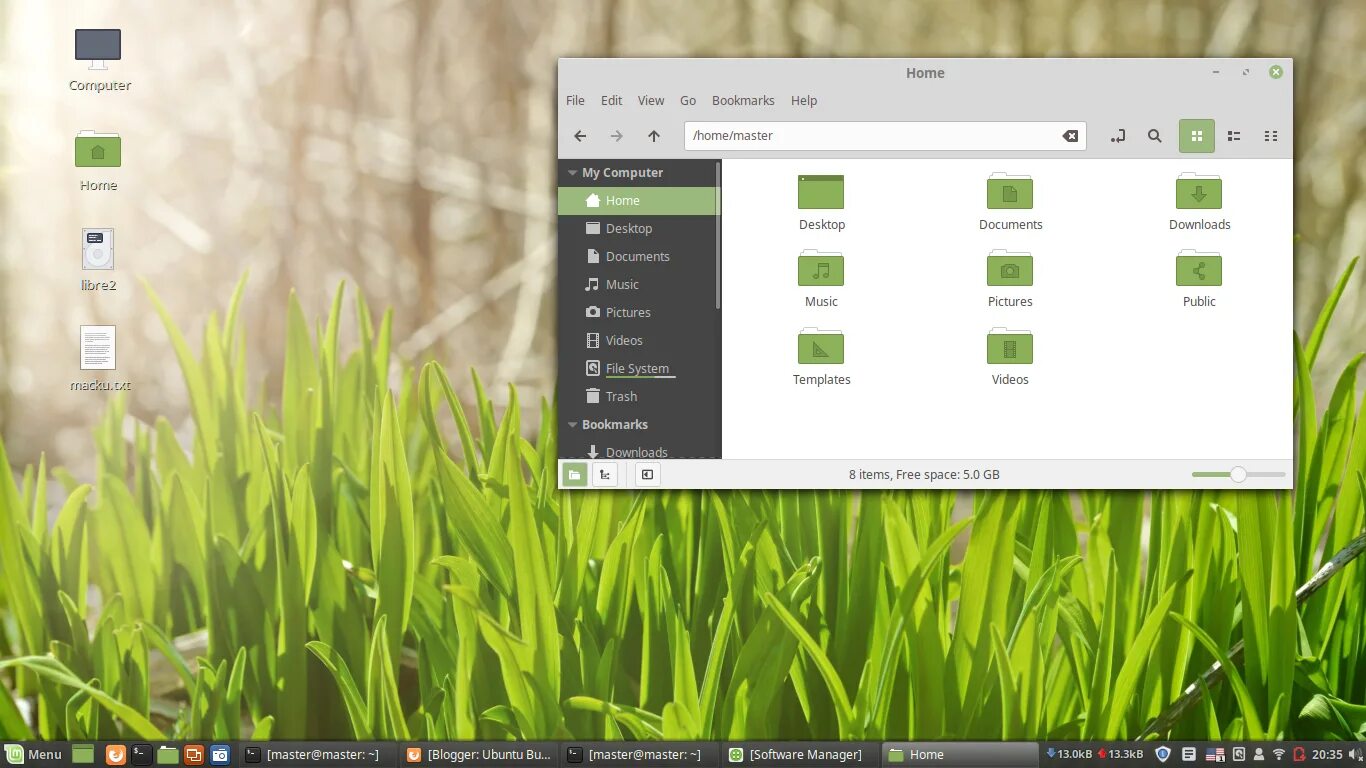Open the Desktop folder in the file pane
1366x768 pixels.
821,203
